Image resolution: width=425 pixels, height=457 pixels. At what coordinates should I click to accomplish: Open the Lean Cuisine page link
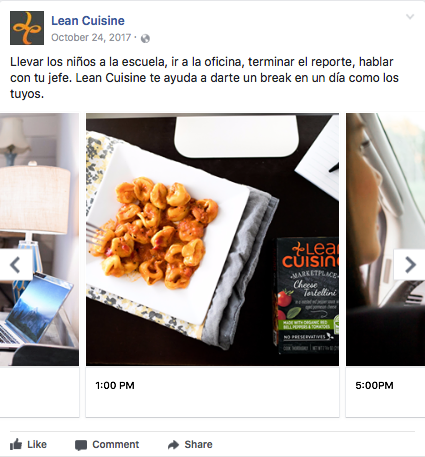[x=88, y=21]
